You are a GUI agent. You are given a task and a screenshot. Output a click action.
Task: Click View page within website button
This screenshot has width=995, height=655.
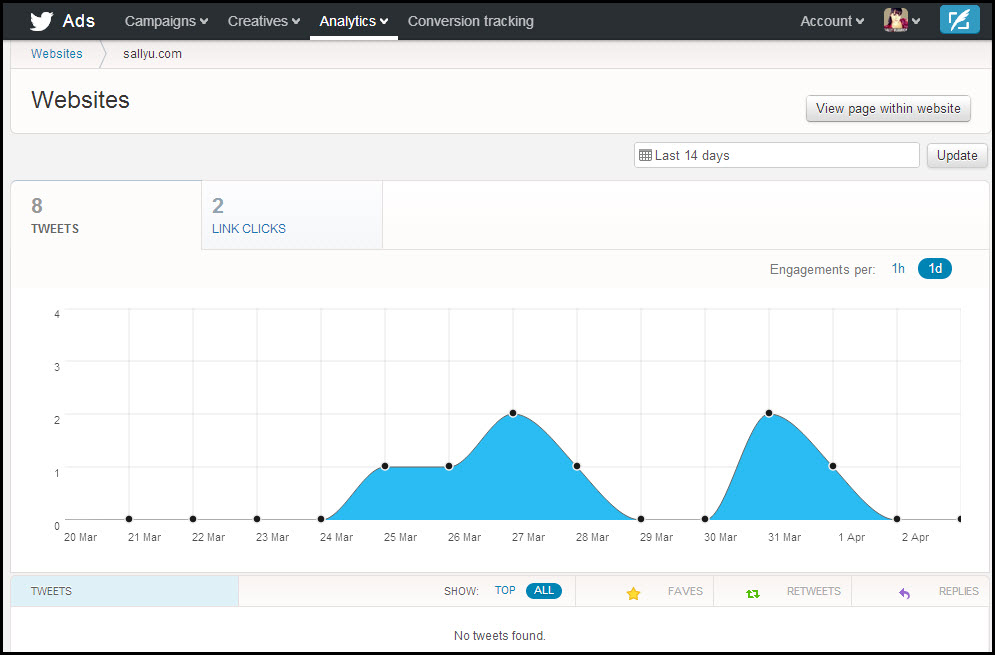pos(887,109)
